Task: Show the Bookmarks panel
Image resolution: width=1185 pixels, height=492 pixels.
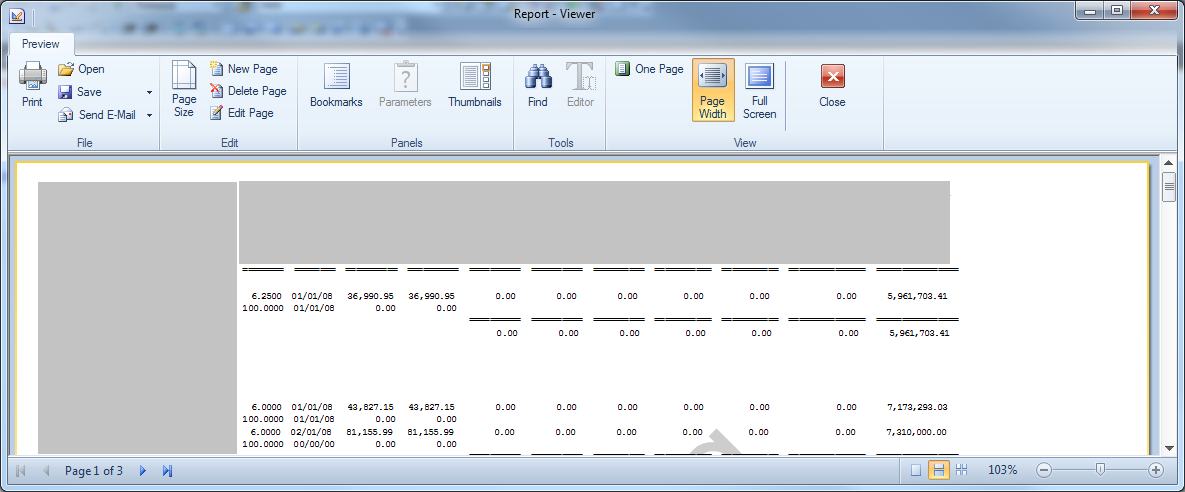Action: coord(336,85)
